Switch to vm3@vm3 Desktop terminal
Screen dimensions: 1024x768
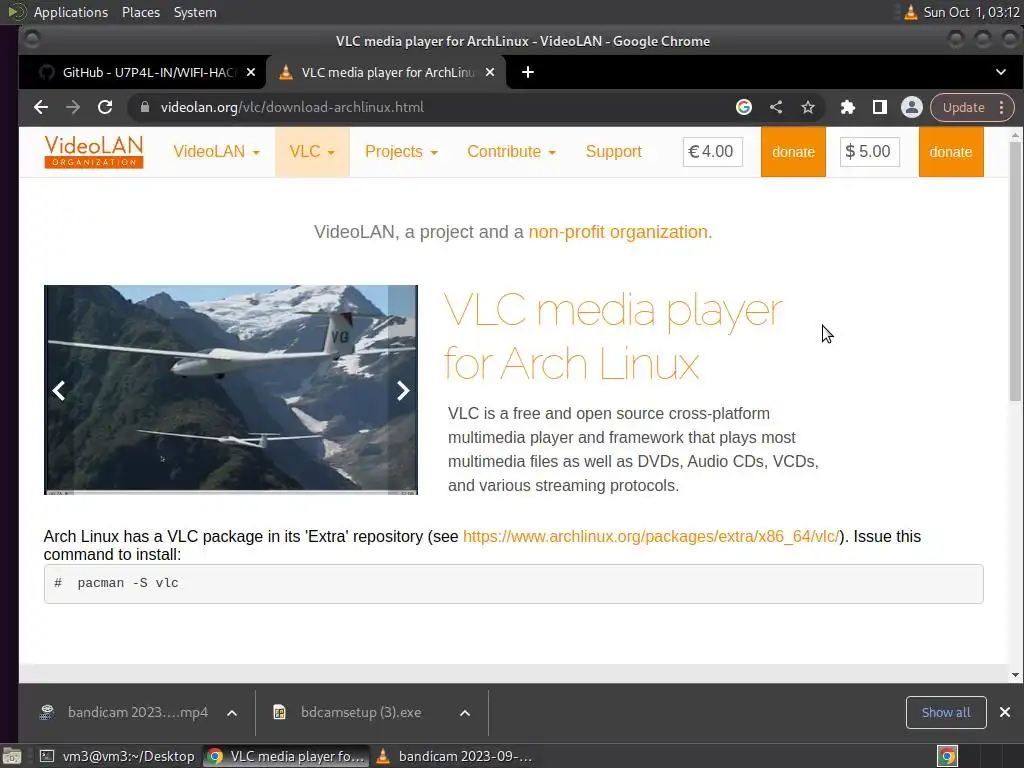pos(117,756)
